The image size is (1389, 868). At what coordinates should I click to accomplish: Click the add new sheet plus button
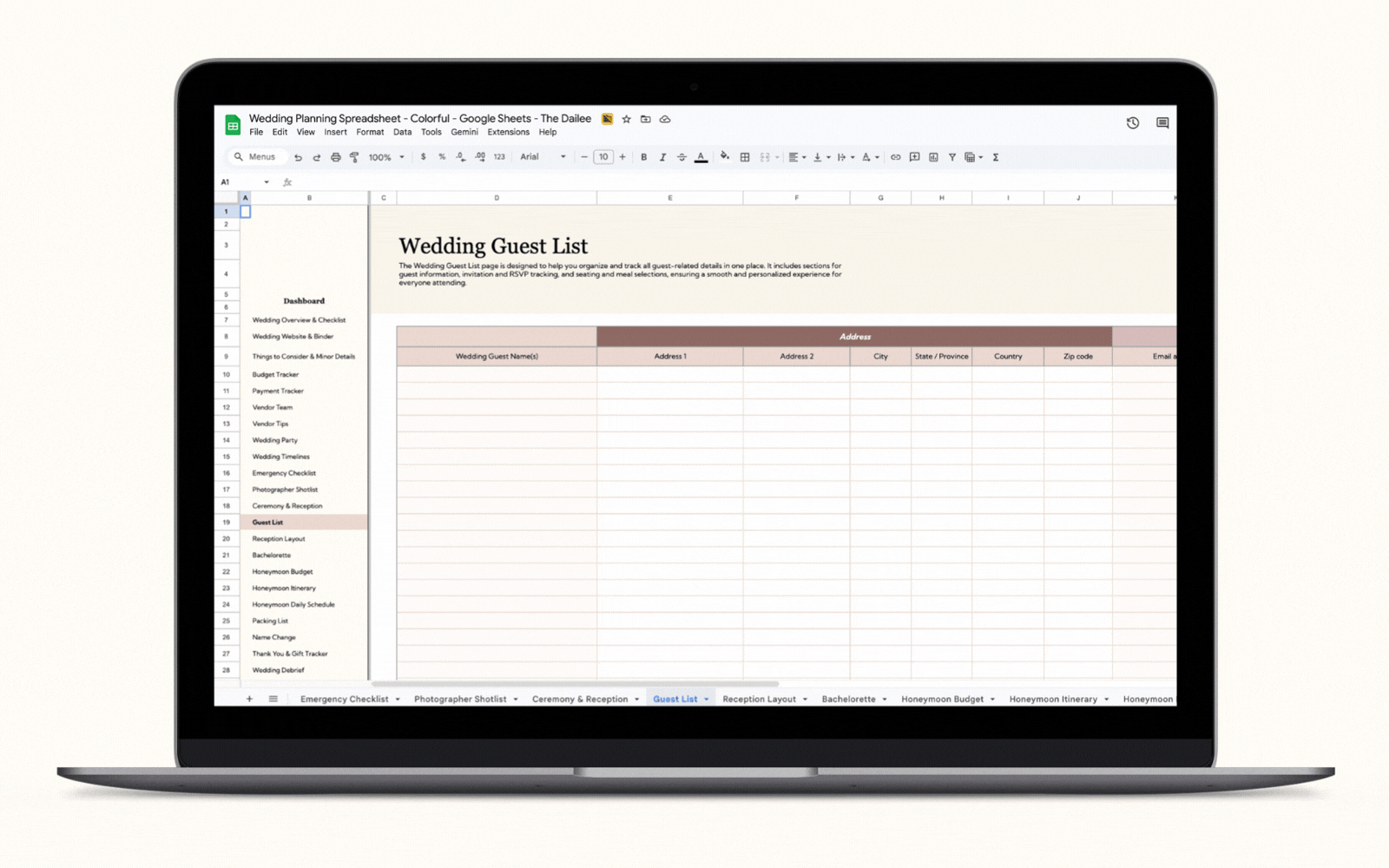point(249,699)
